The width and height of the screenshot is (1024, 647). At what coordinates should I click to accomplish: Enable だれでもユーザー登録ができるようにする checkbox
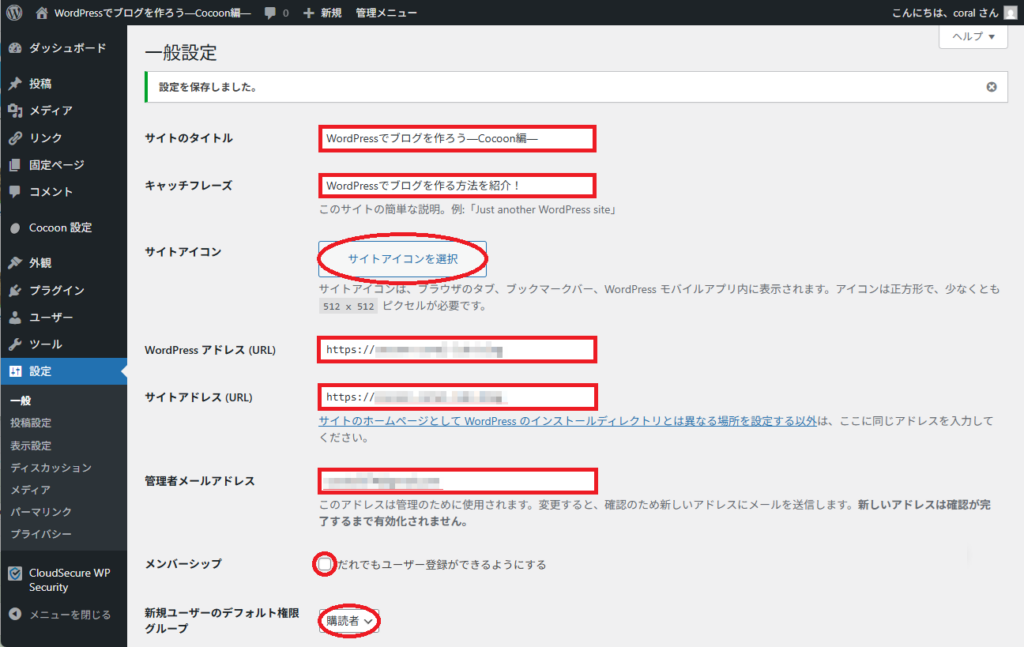coord(324,564)
